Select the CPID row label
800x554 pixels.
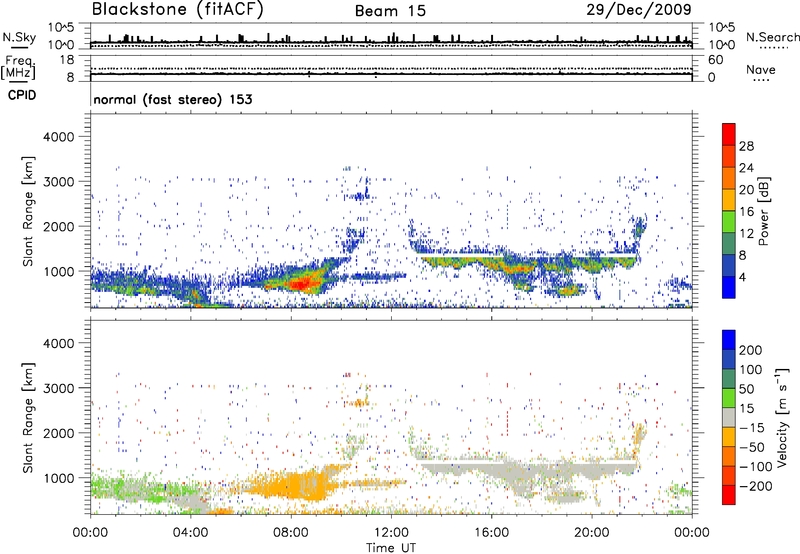pyautogui.click(x=22, y=95)
